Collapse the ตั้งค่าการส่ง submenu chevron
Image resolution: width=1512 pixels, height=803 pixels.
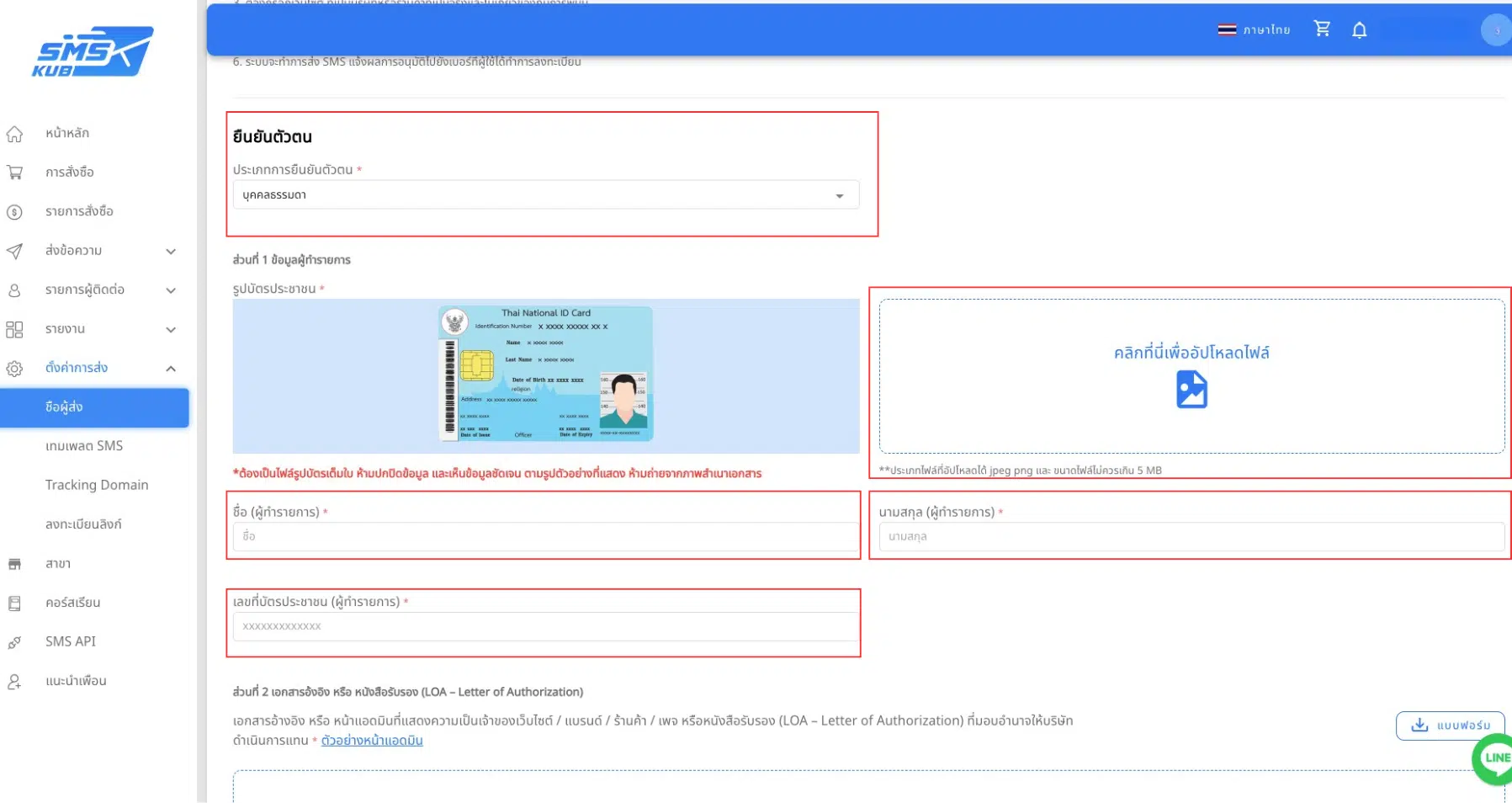[171, 369]
